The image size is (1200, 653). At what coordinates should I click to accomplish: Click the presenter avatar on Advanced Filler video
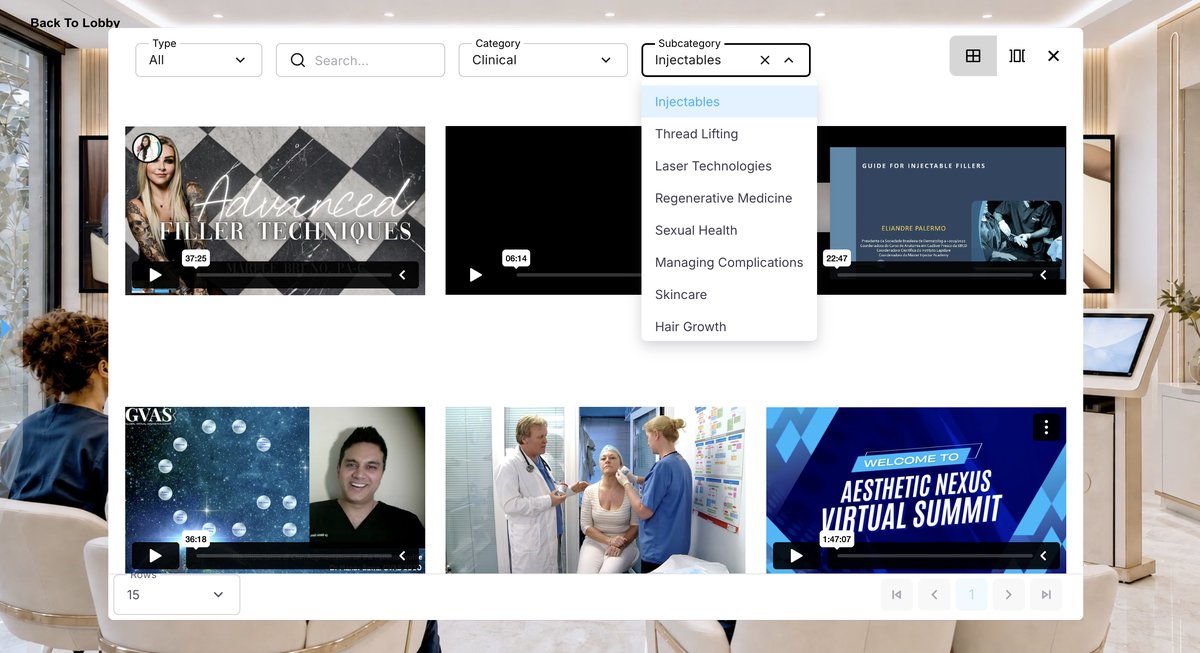coord(147,148)
